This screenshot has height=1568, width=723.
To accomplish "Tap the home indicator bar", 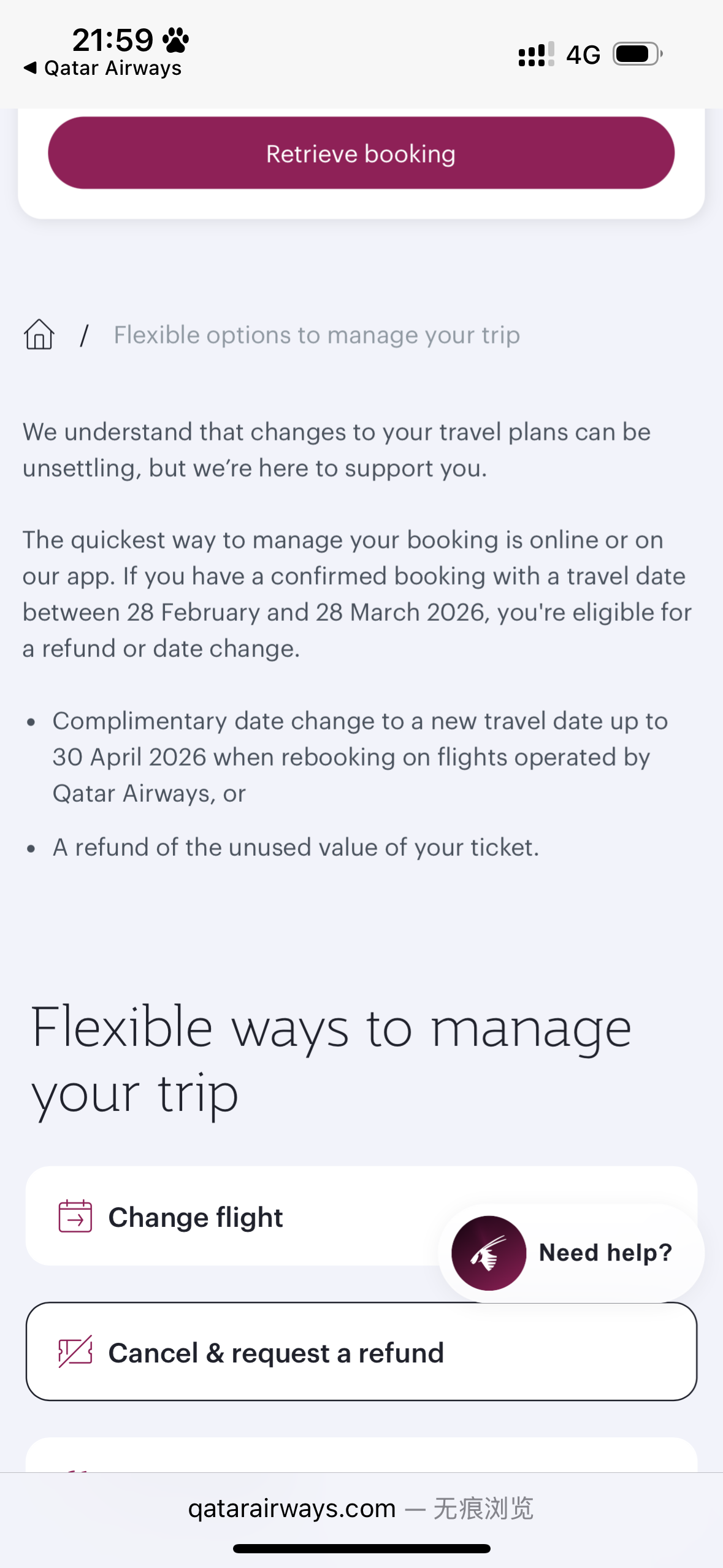I will (361, 1548).
